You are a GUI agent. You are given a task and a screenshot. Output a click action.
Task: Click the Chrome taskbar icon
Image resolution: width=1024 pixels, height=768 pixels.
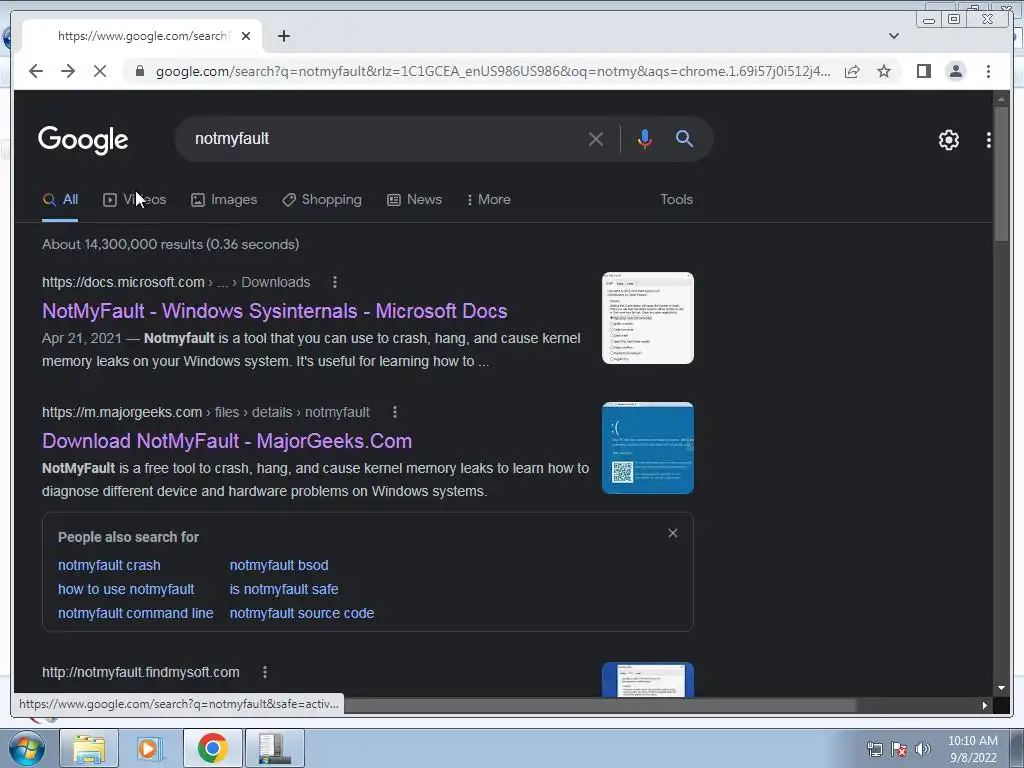point(212,748)
